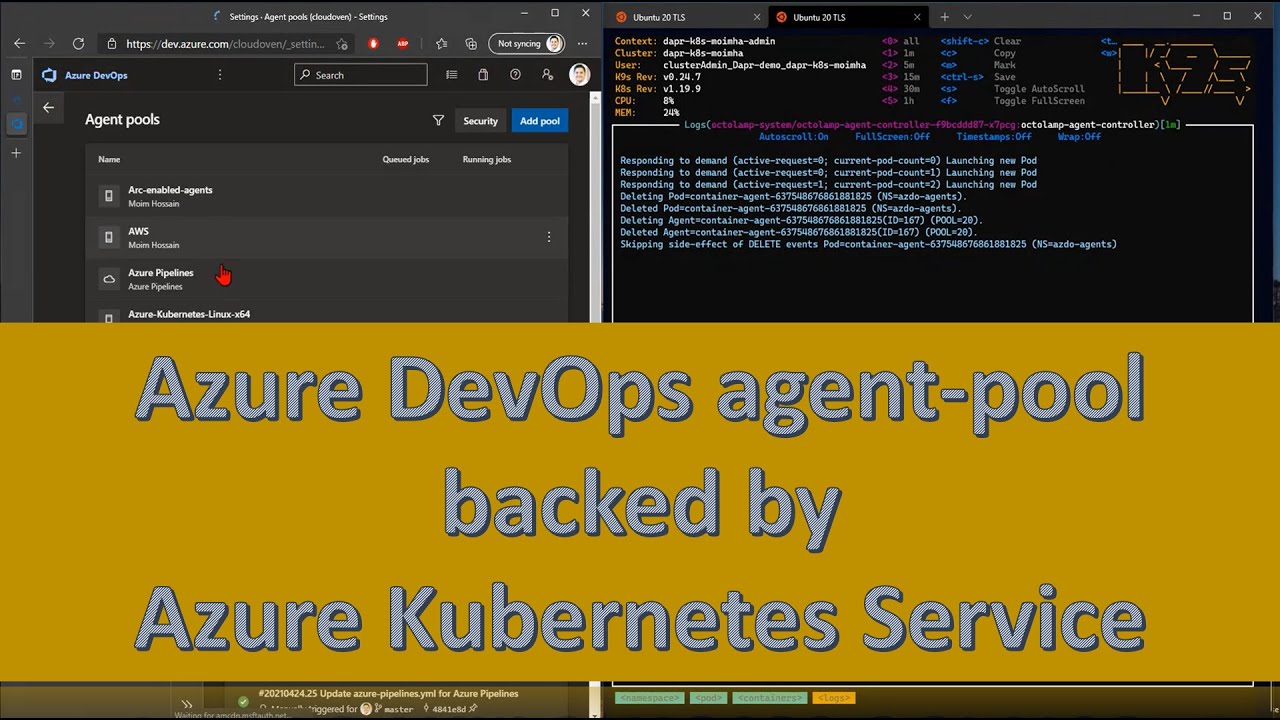Click the top icon in the left sidebar
Screen dimensions: 1280x720
click(16, 75)
